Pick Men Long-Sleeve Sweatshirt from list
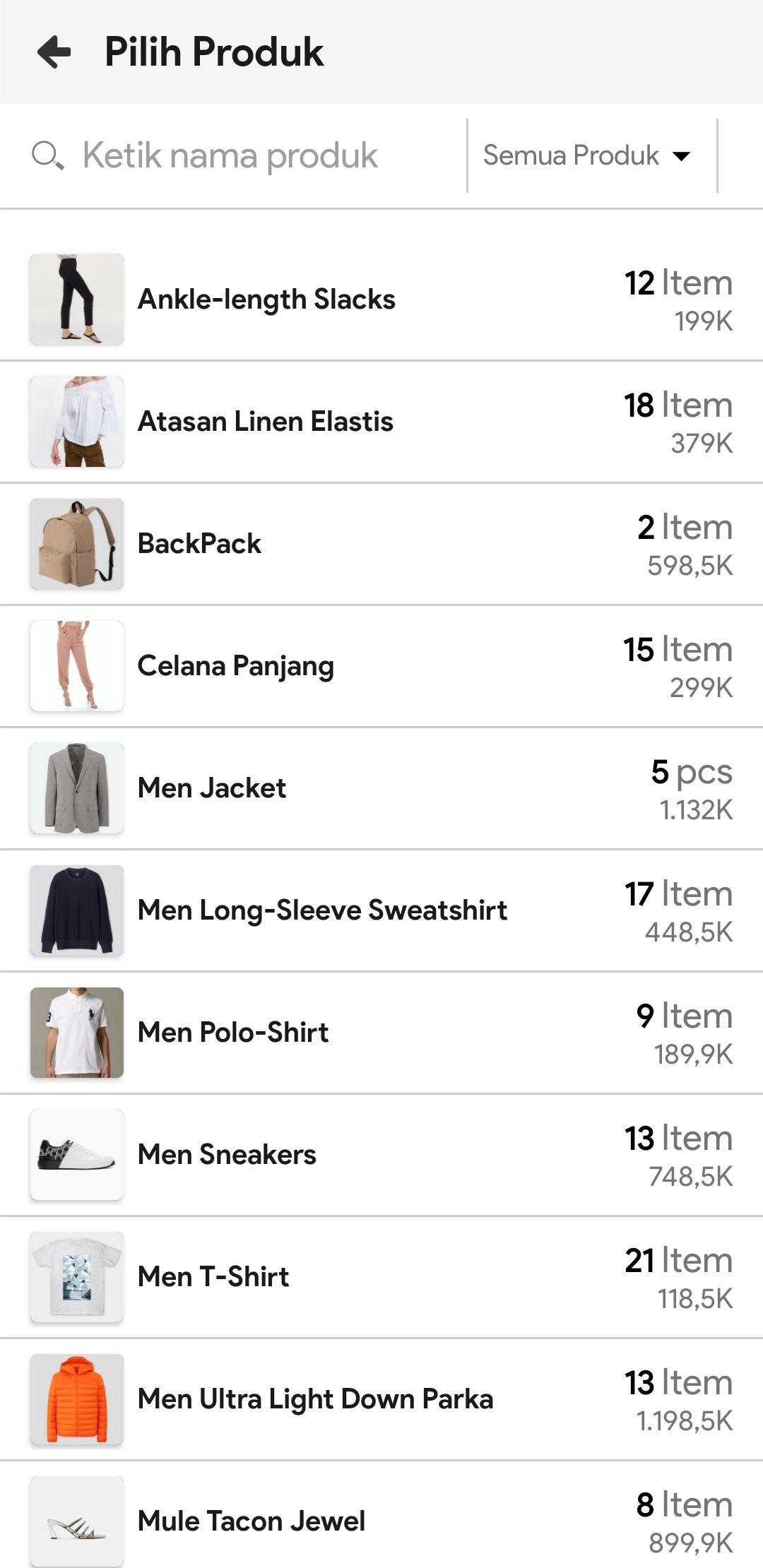 322,910
